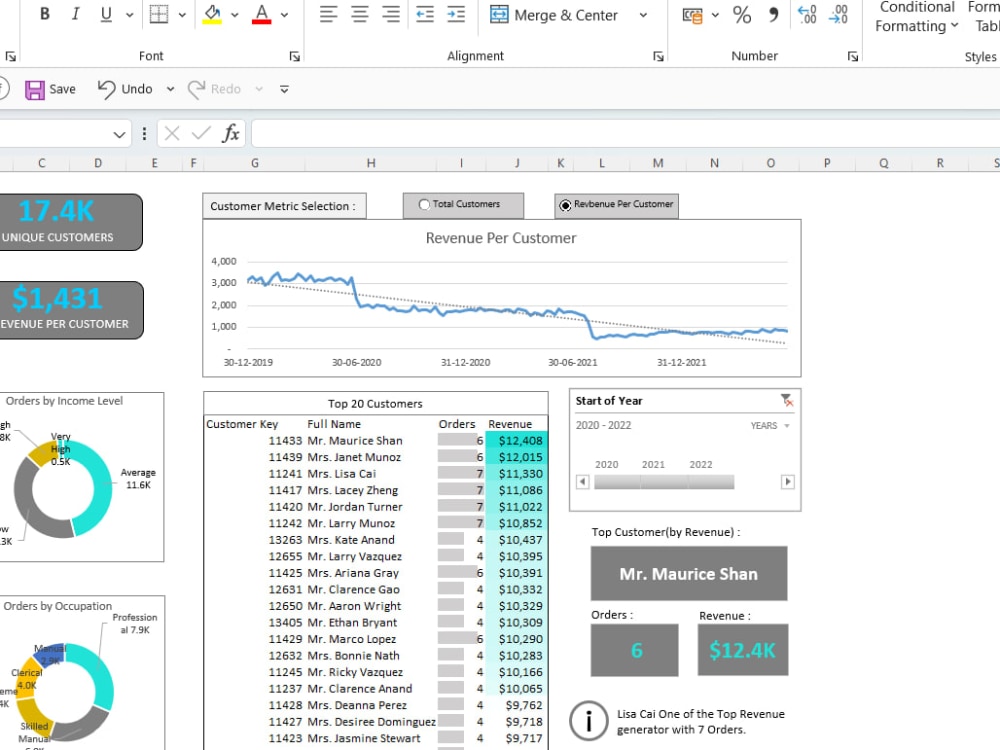Click the $1,431 Revenue Per Customer card
The width and height of the screenshot is (1000, 750).
[71, 310]
